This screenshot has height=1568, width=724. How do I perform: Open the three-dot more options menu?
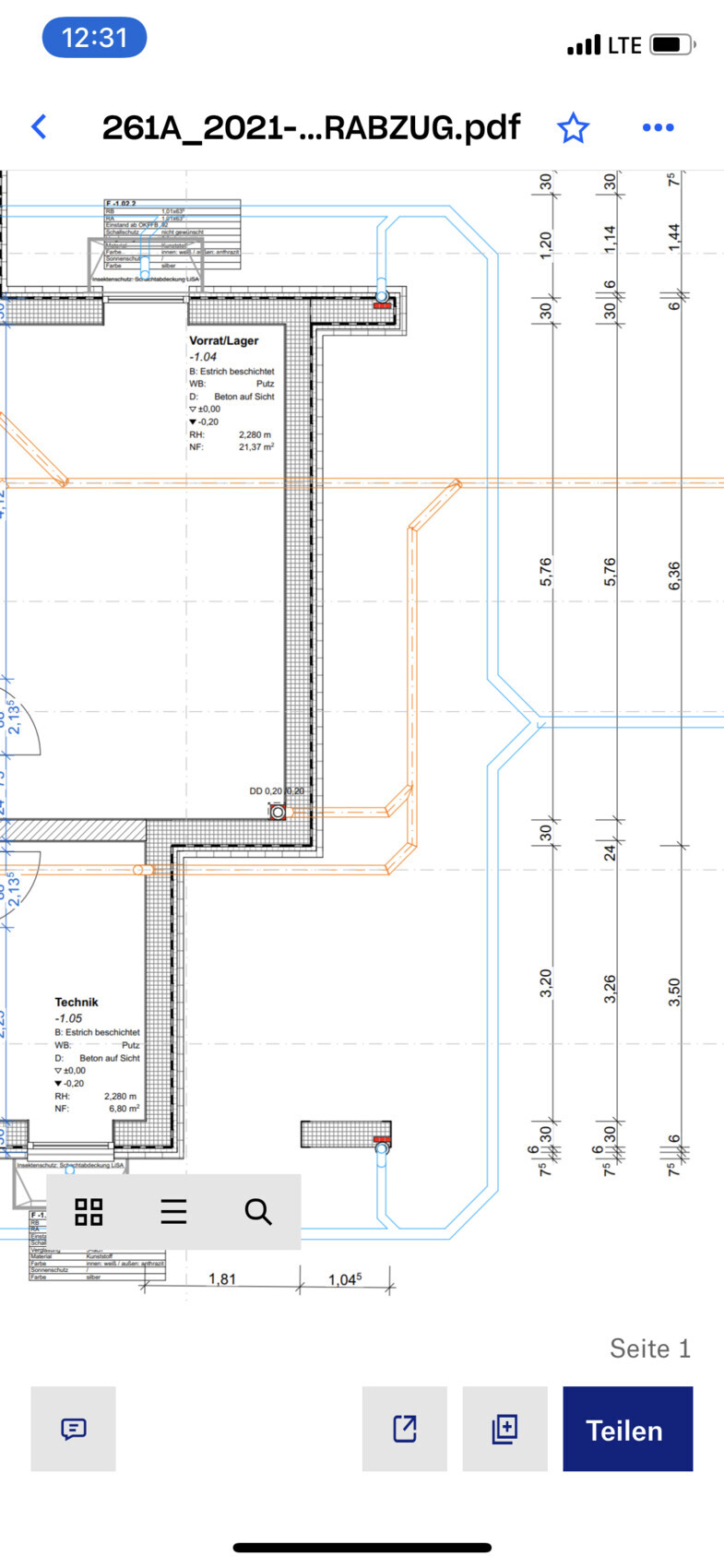click(x=658, y=127)
